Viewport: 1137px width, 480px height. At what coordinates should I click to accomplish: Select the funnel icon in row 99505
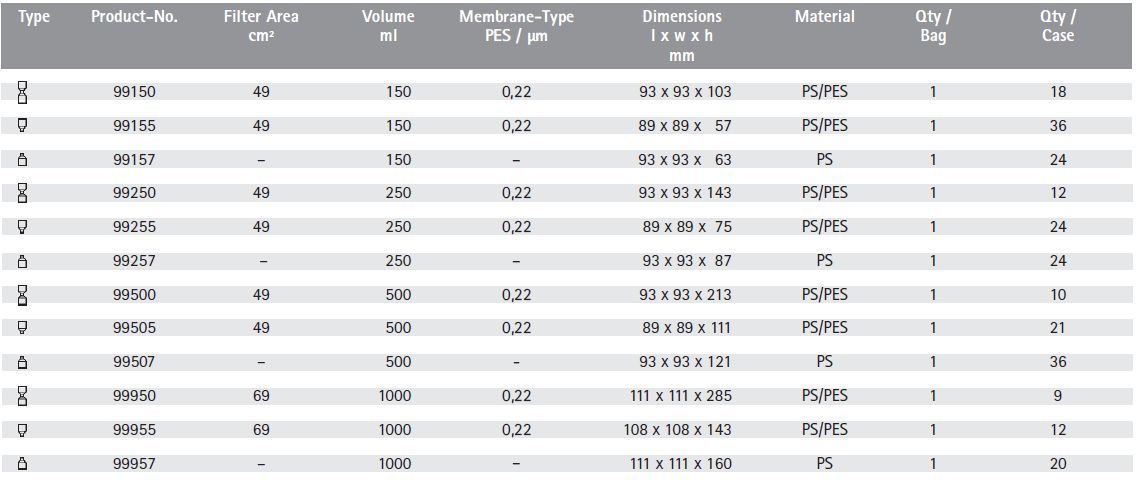coord(22,328)
